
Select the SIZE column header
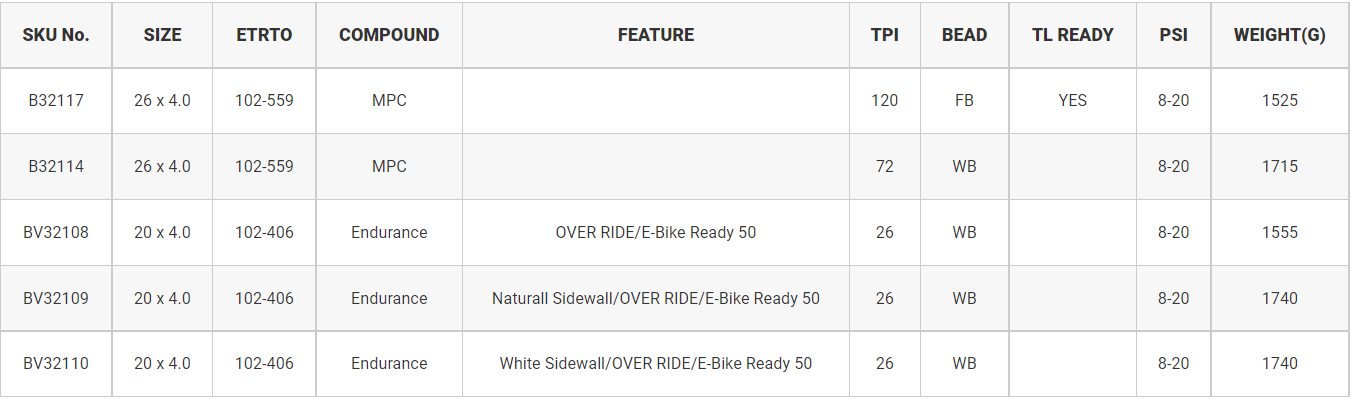point(162,35)
